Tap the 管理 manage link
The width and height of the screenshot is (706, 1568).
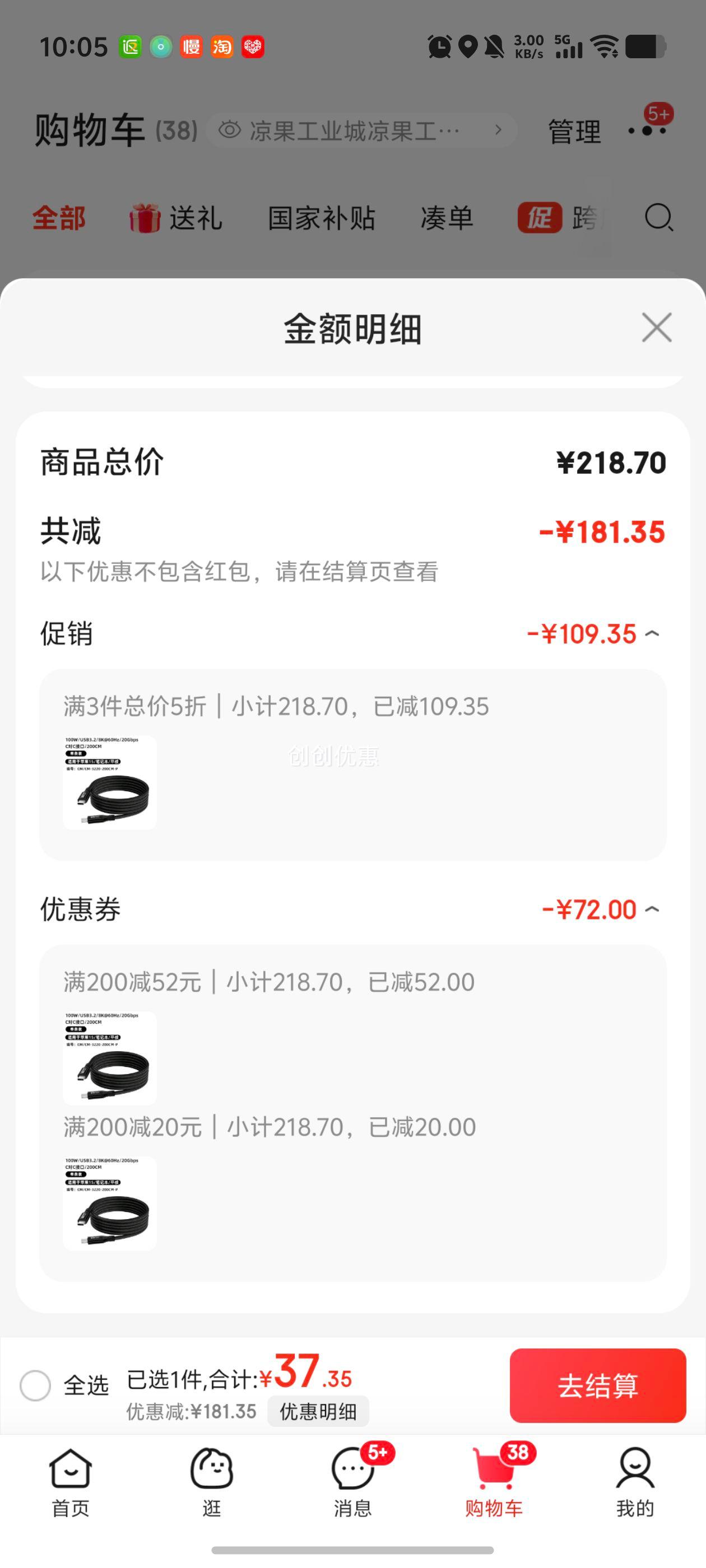[574, 132]
